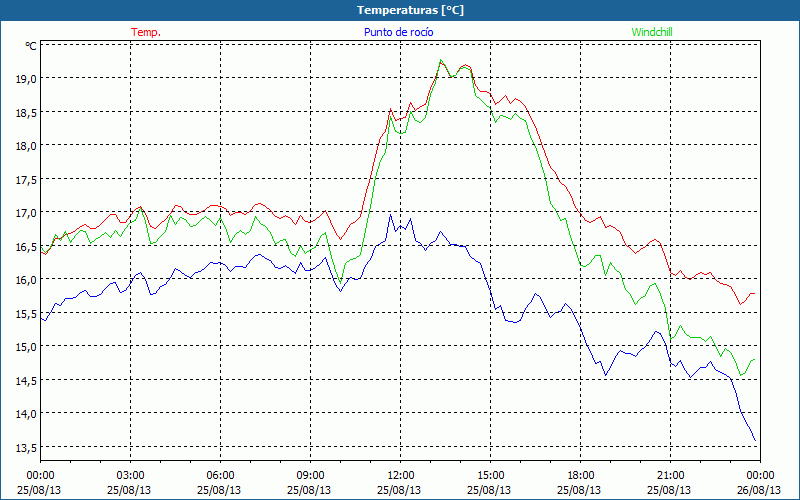Select the red Temp. legend label
Viewport: 800px width, 500px height.
point(146,32)
